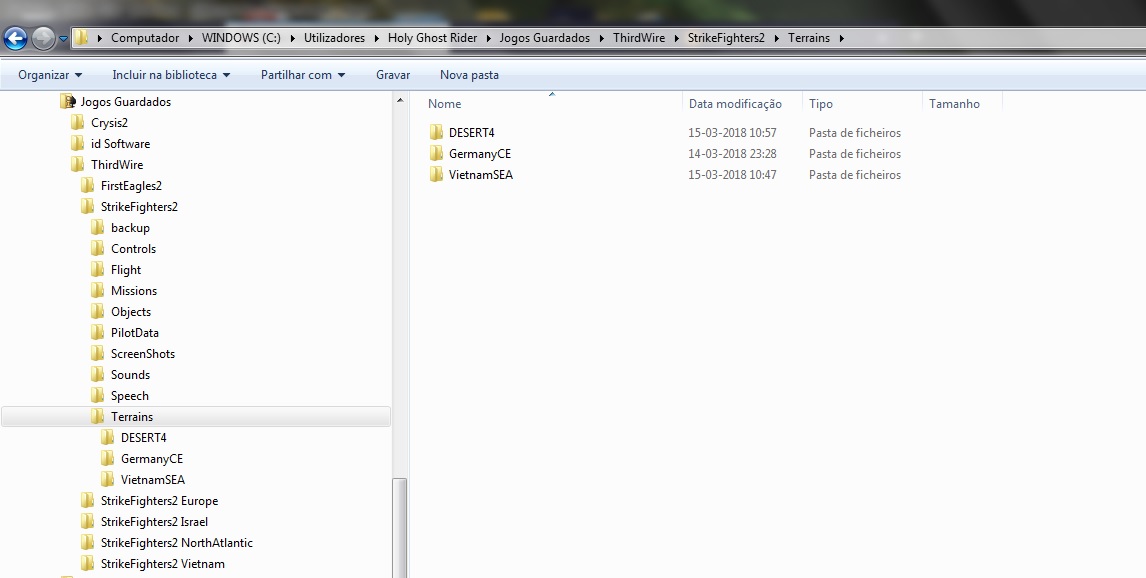Expand the breadcrumb arrow after Utilizadores

377,38
